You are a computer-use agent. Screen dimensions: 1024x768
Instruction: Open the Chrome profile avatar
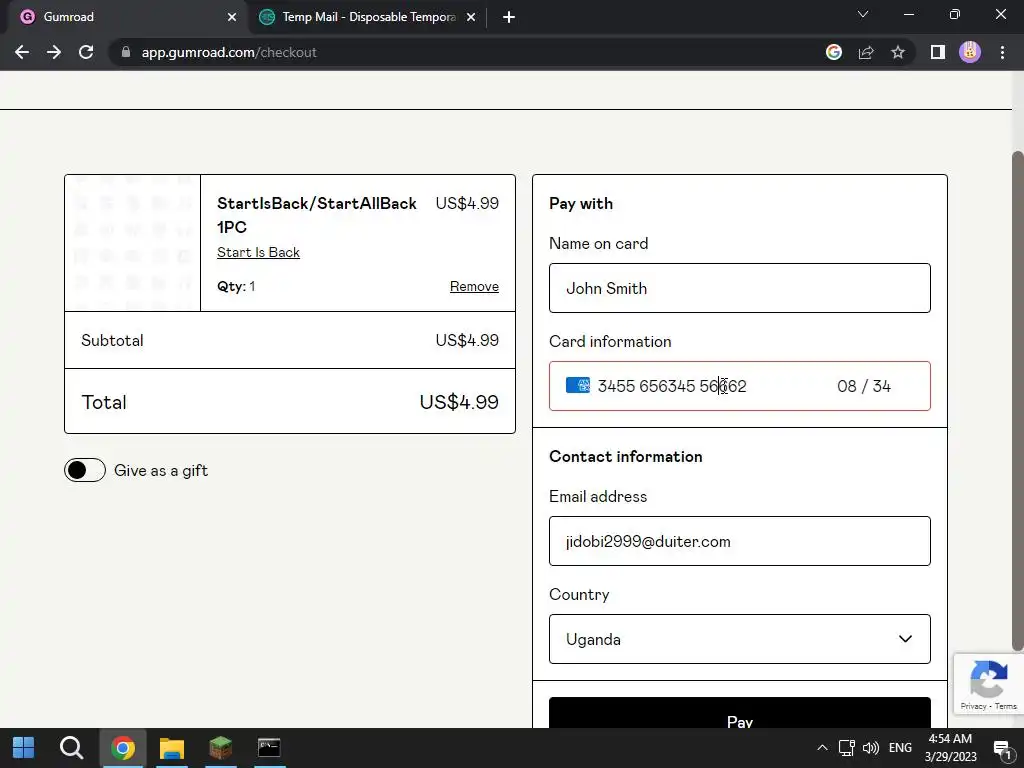pos(970,52)
